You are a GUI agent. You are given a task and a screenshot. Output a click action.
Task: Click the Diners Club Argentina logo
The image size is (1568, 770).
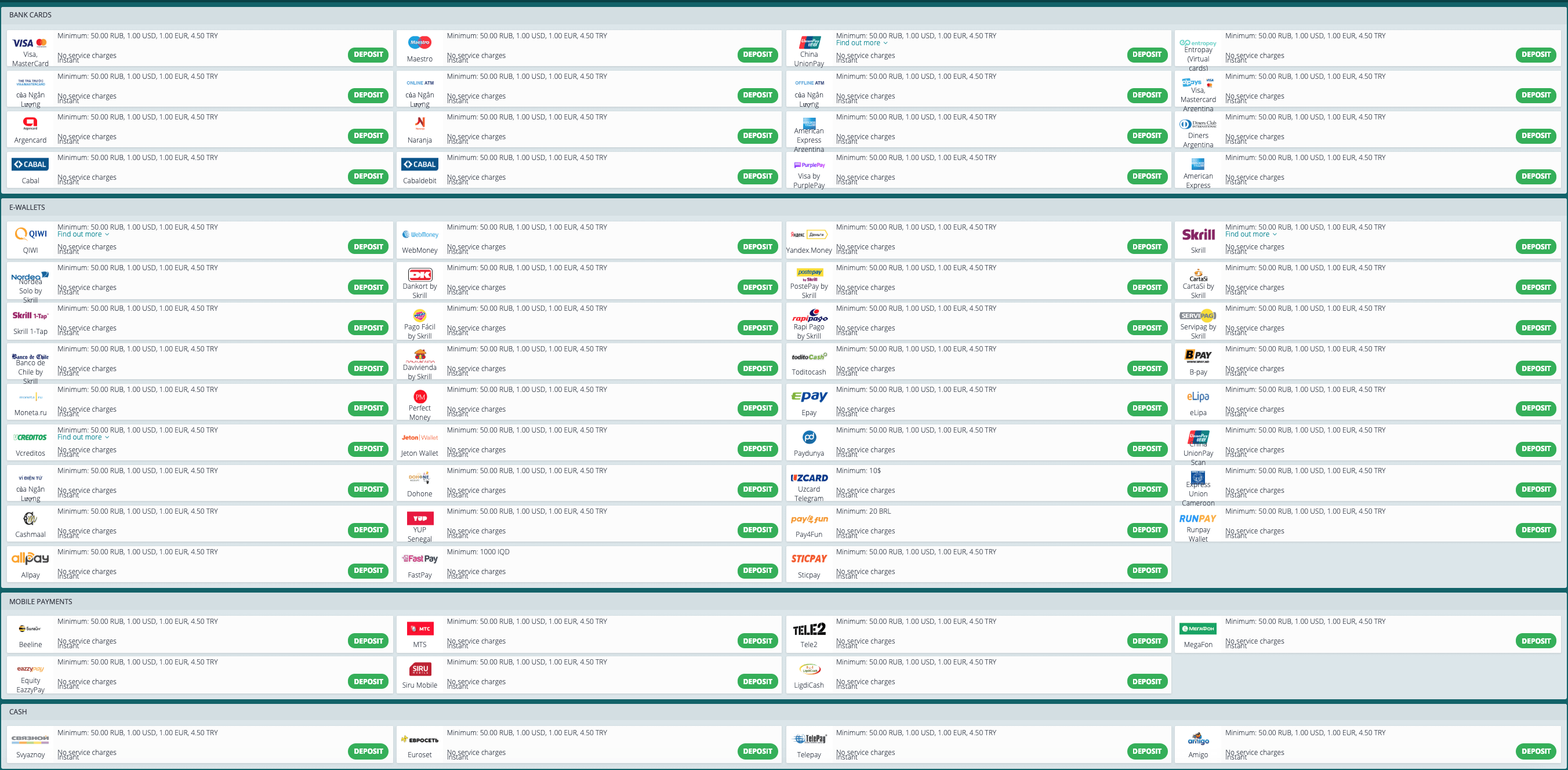[1198, 124]
